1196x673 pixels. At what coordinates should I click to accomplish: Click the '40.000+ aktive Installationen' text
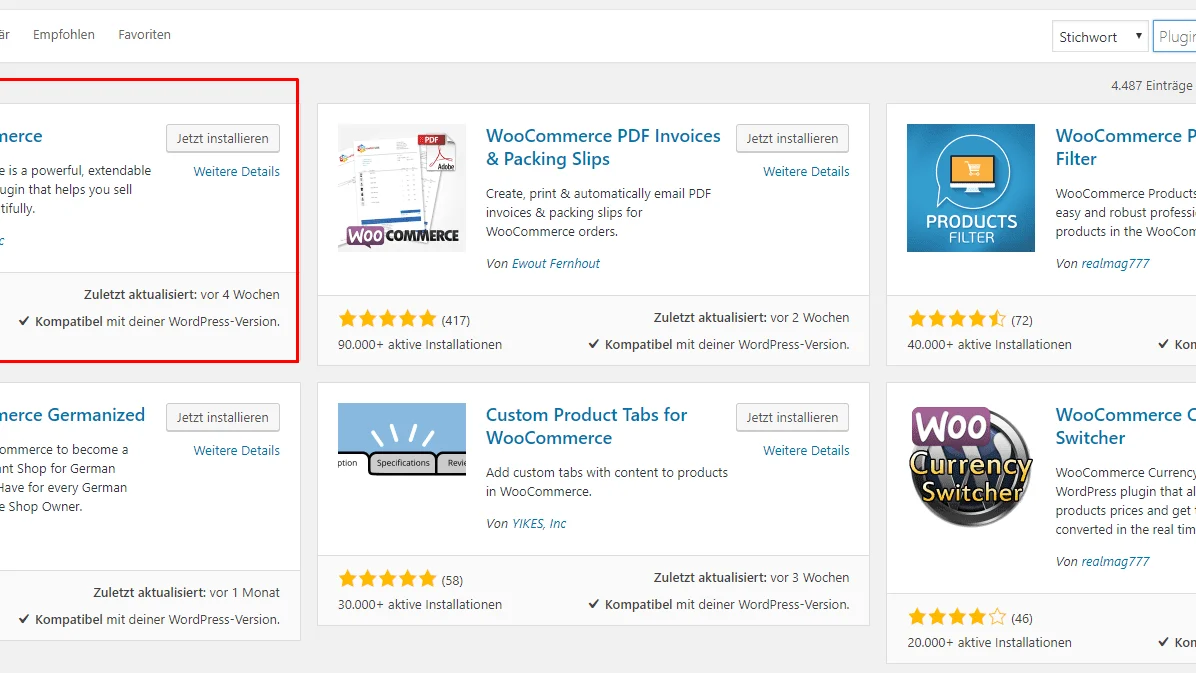tap(989, 345)
